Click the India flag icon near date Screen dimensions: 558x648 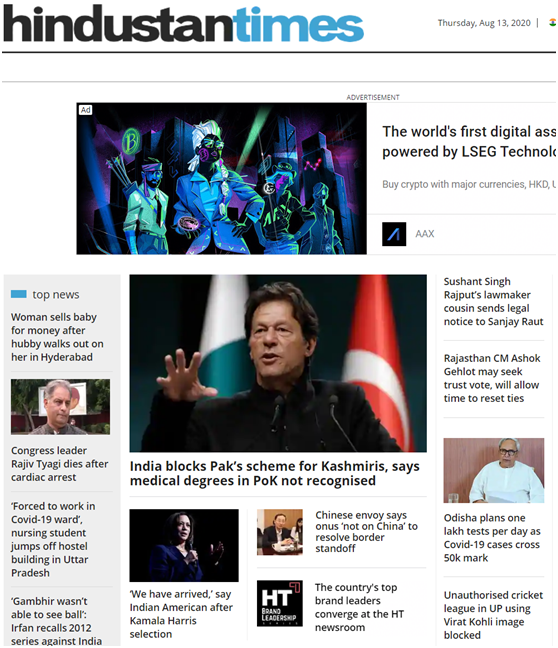pyautogui.click(x=553, y=23)
